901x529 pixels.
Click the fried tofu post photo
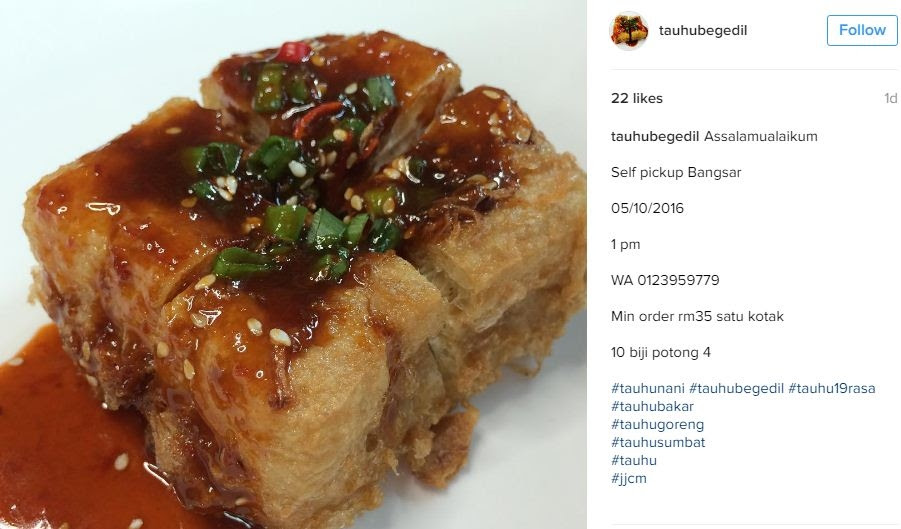click(293, 264)
